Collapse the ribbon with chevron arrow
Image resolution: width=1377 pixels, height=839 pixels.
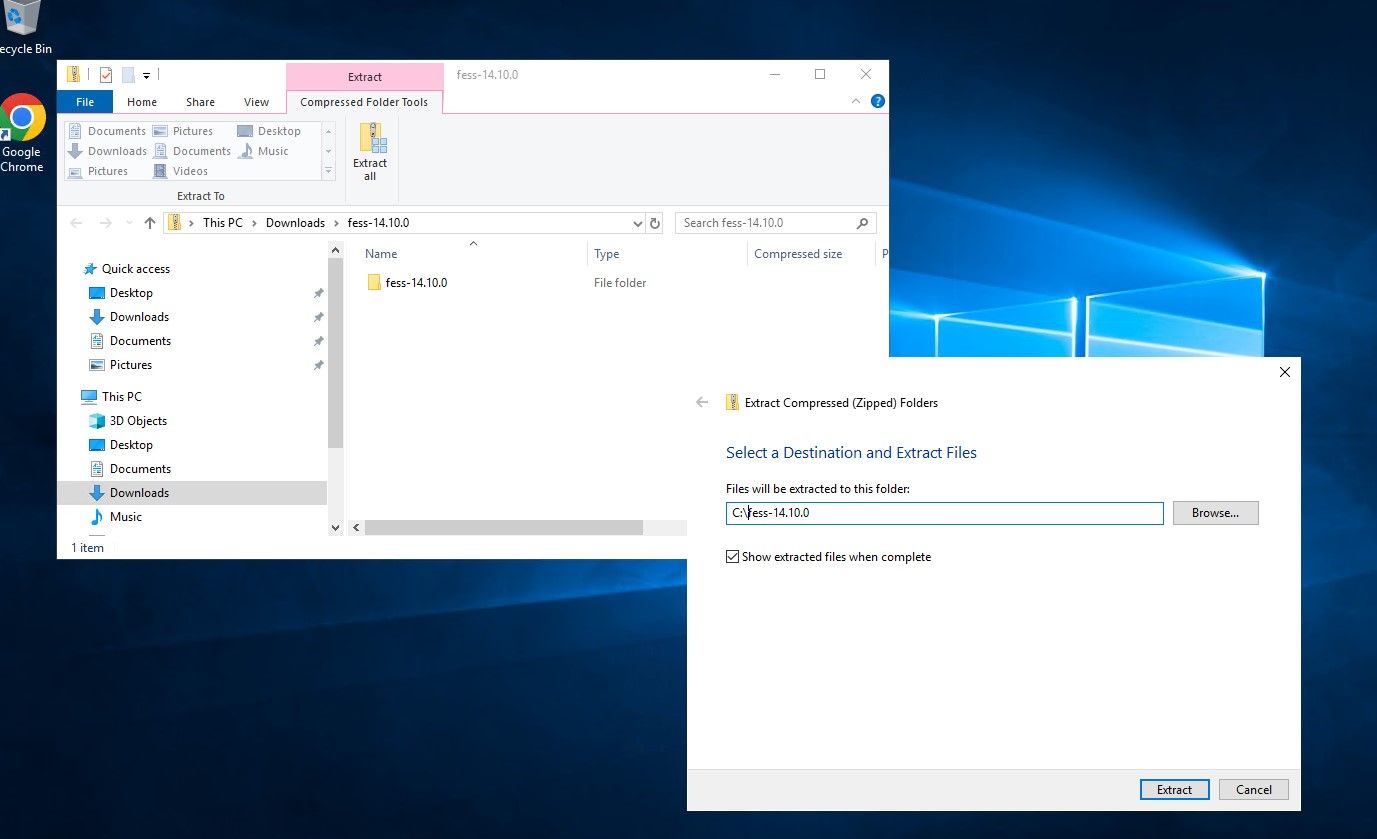pos(855,101)
